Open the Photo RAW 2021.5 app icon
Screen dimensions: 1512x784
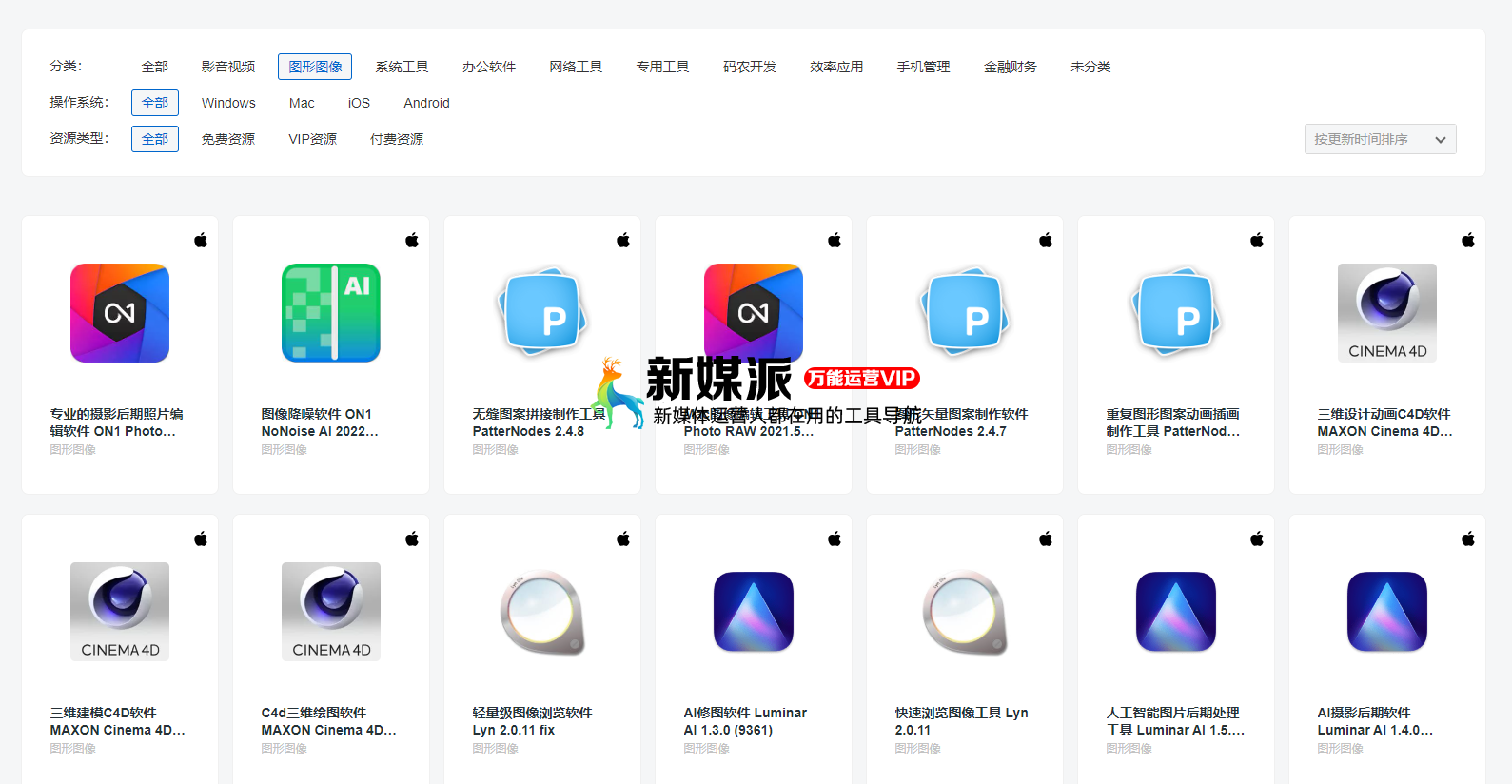pyautogui.click(x=754, y=313)
